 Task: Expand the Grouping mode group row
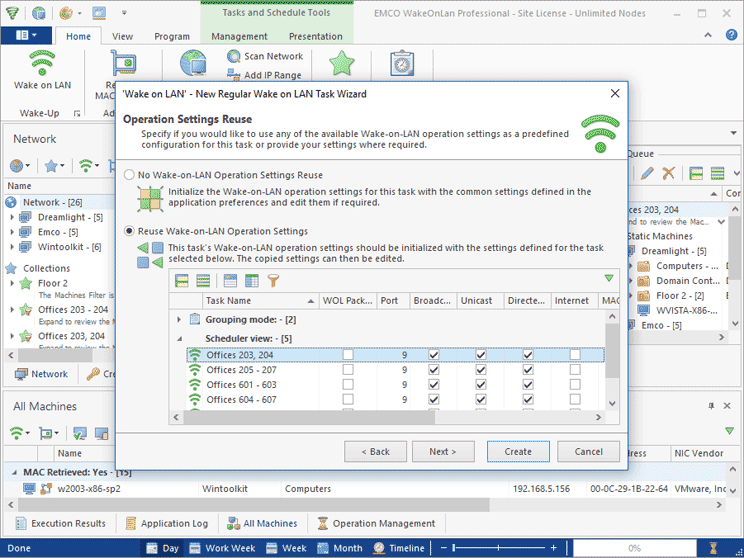click(180, 320)
